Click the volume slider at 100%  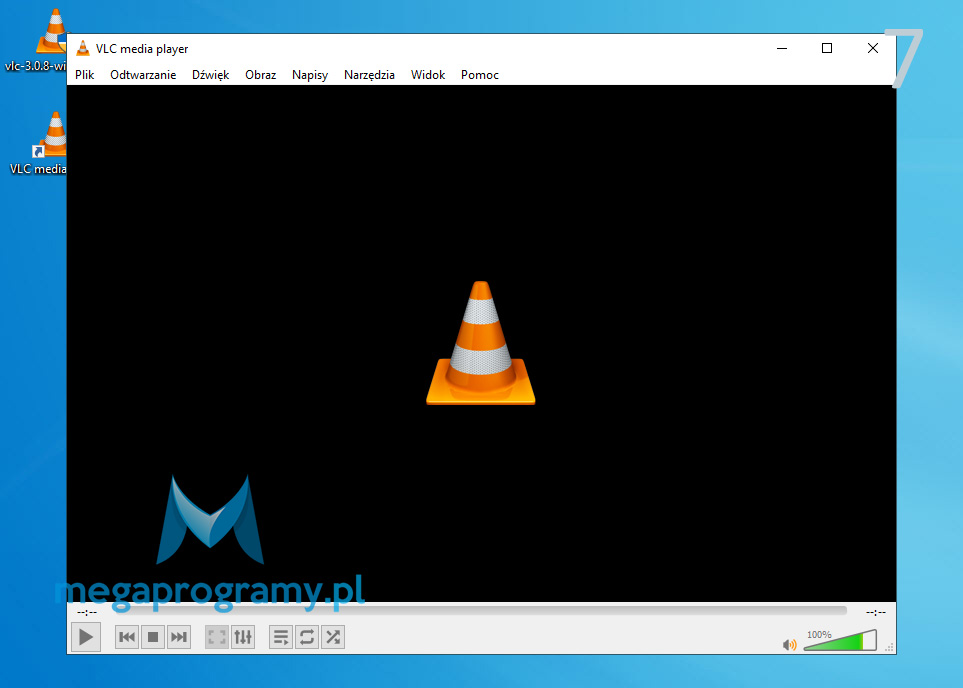pos(840,640)
